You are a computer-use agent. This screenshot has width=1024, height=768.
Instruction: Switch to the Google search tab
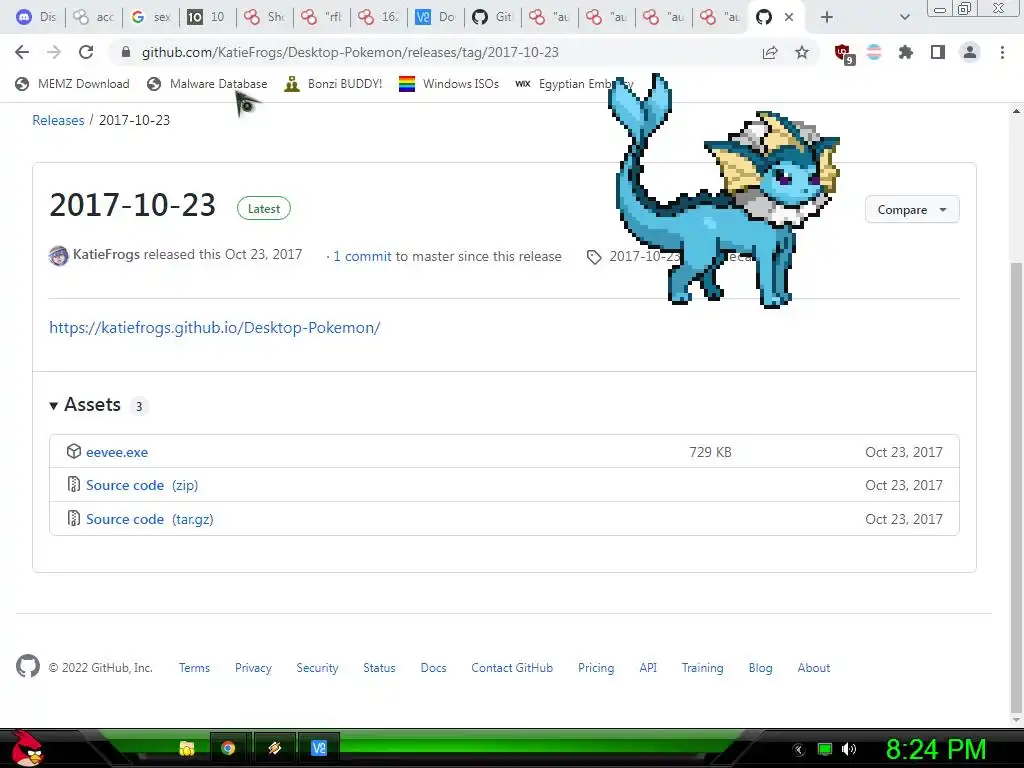click(x=151, y=17)
